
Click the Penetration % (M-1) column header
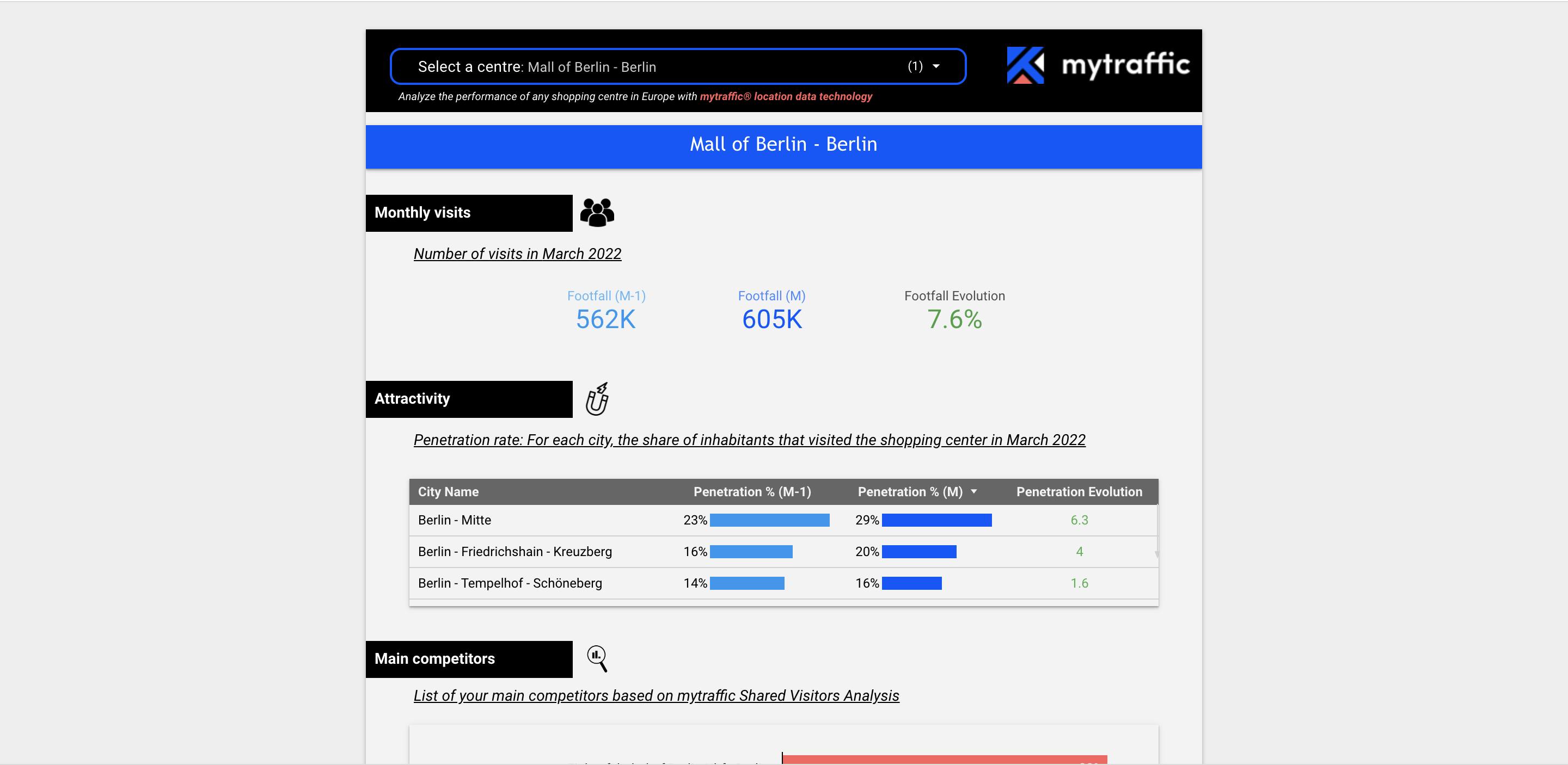click(752, 491)
